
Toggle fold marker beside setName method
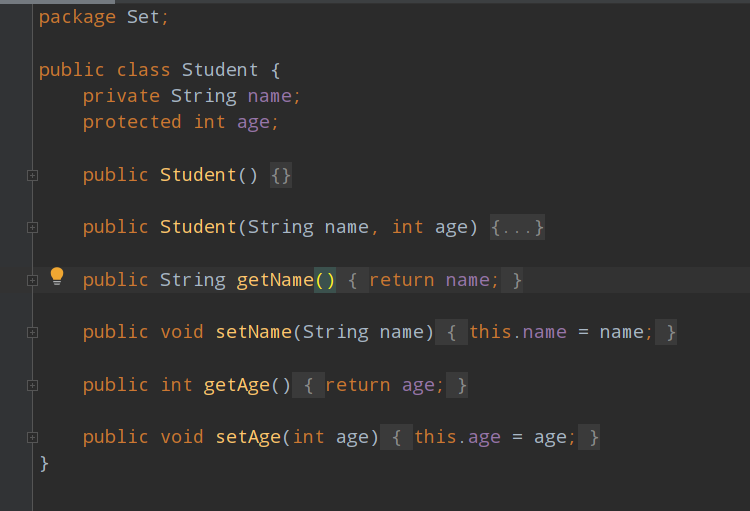[32, 332]
